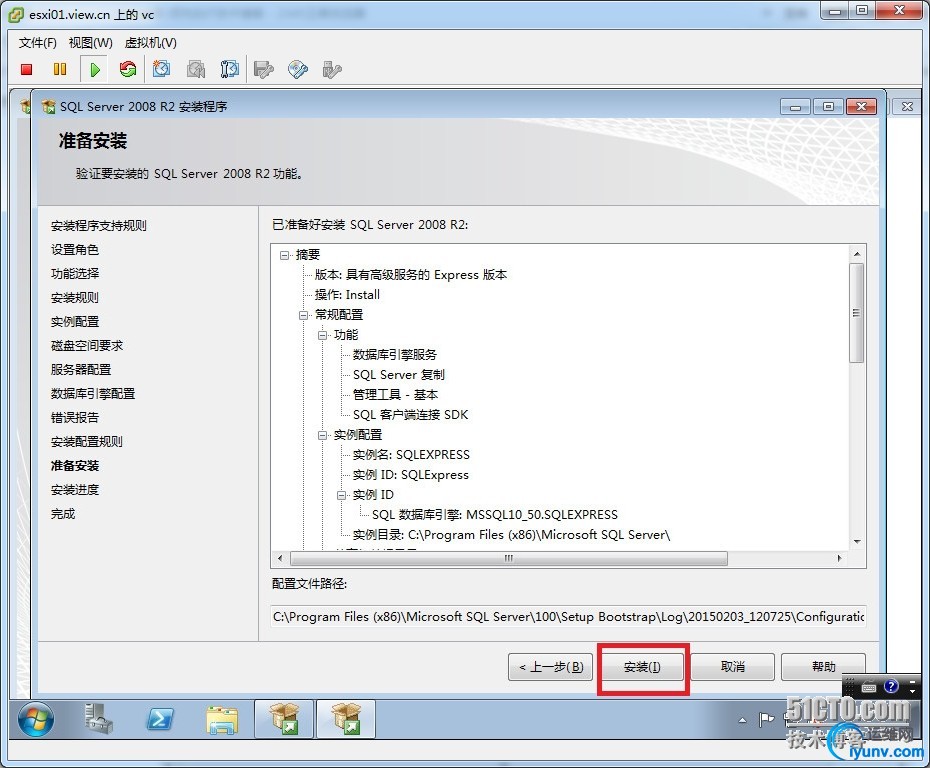Click SQL Server setup title bar icon
The height and width of the screenshot is (768, 930).
tap(48, 106)
